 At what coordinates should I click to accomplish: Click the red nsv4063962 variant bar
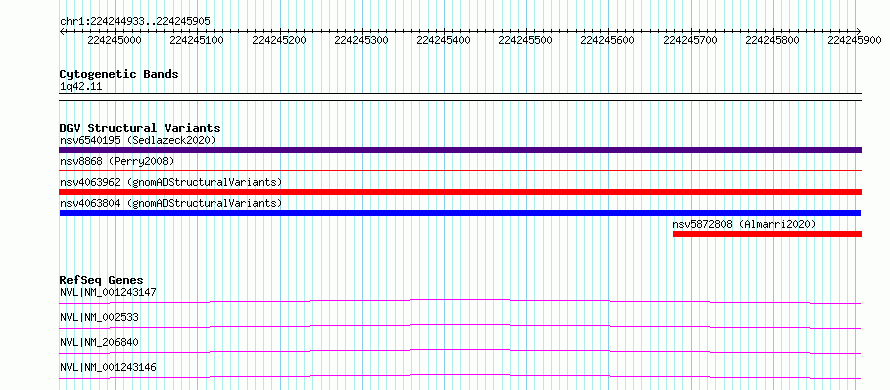tap(460, 192)
